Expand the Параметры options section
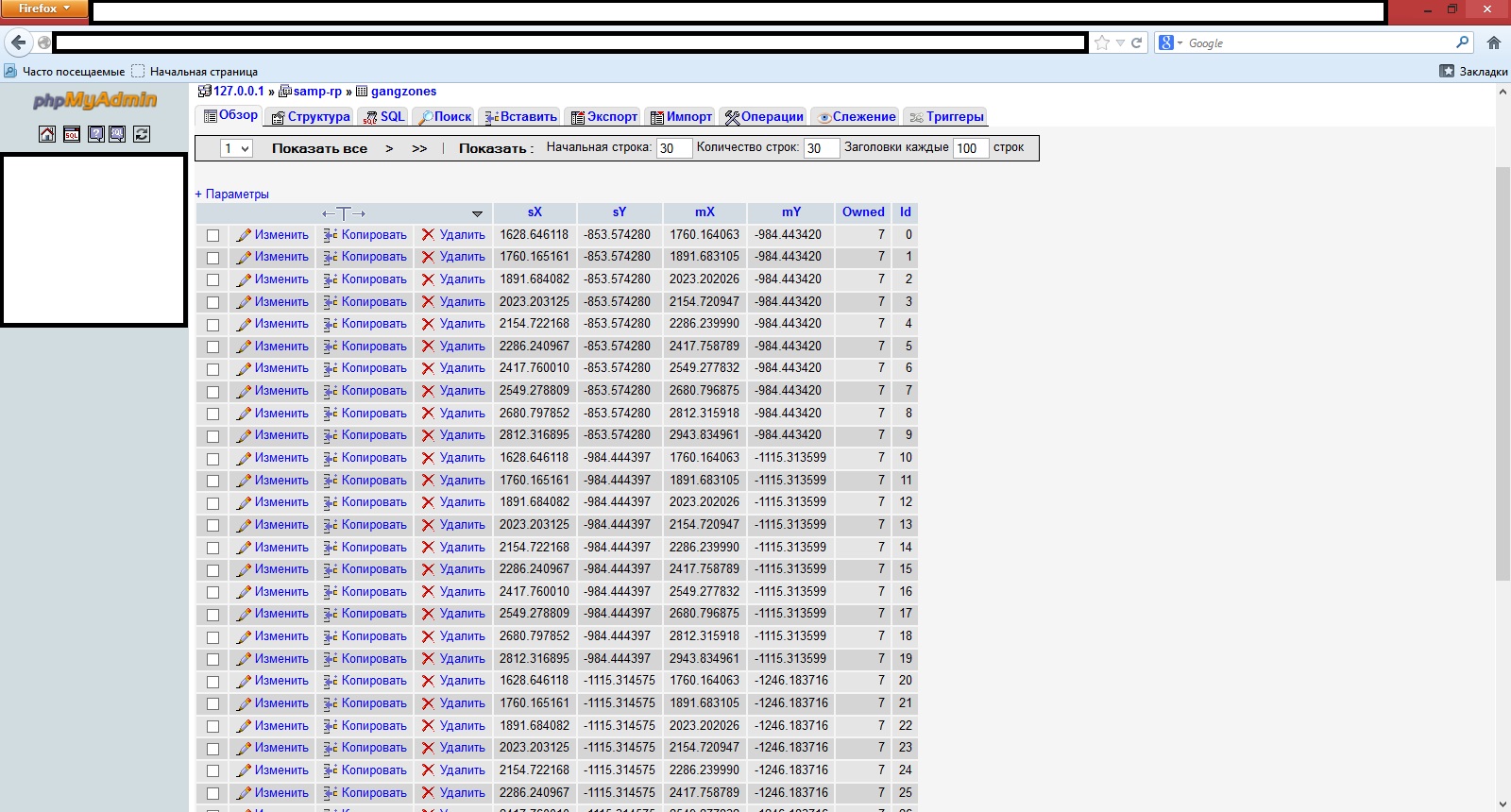Screen dimensions: 1511x812 click(231, 194)
